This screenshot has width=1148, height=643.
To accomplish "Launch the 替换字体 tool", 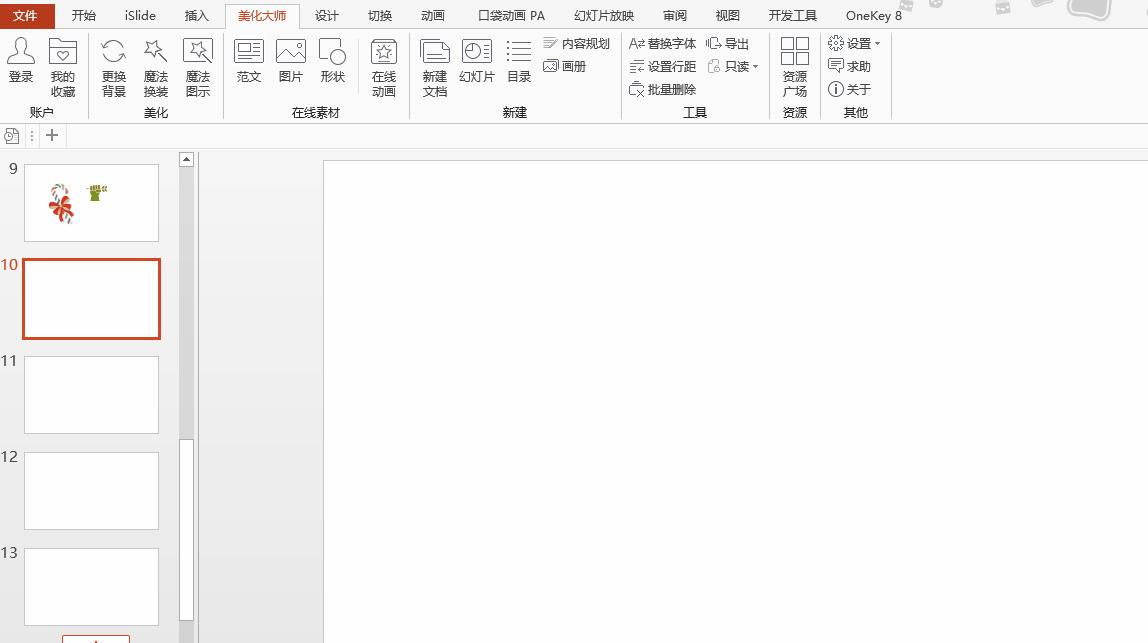I will coord(663,43).
